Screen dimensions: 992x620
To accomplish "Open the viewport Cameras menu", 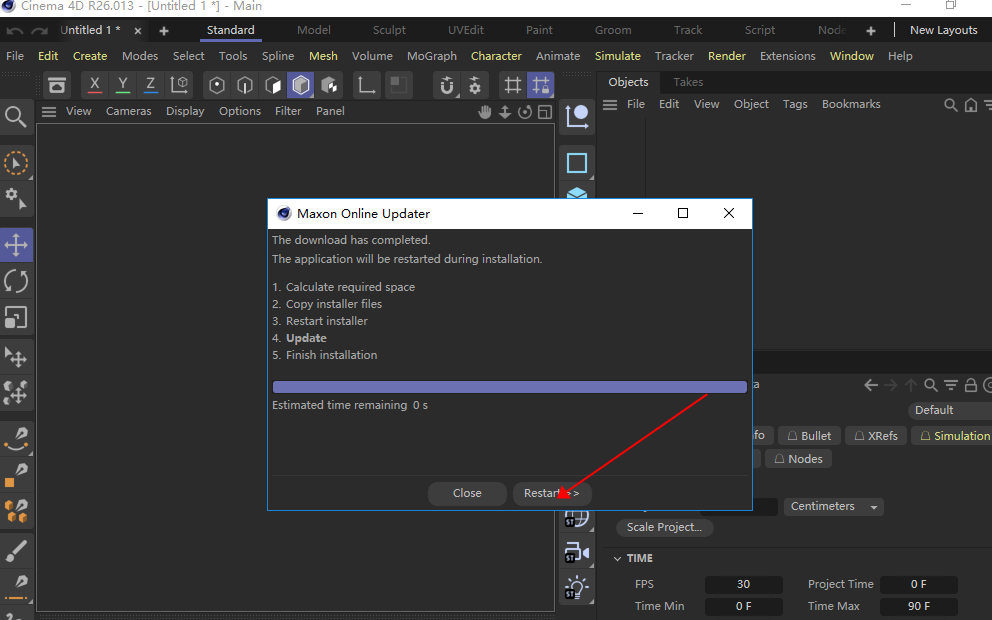I will [128, 111].
